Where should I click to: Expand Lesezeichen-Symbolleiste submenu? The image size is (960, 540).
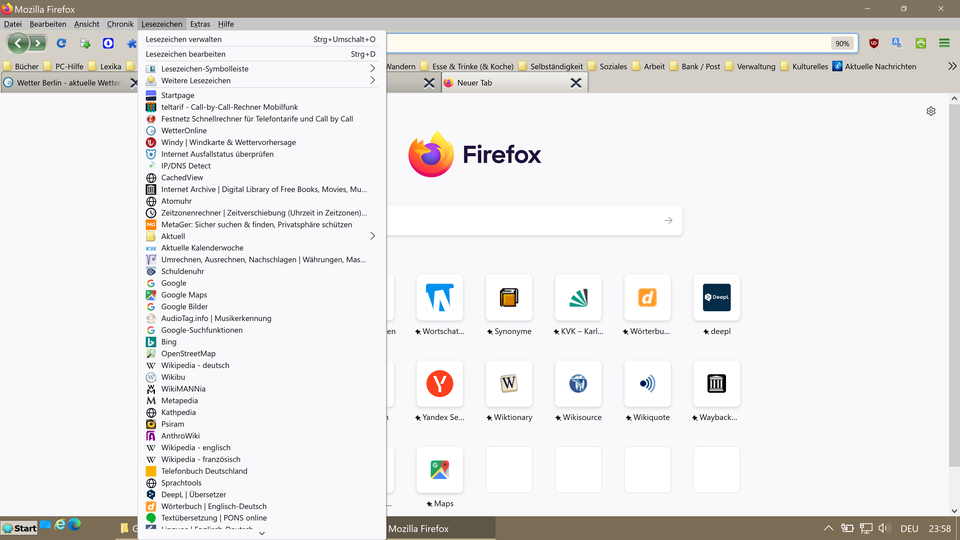pos(261,69)
